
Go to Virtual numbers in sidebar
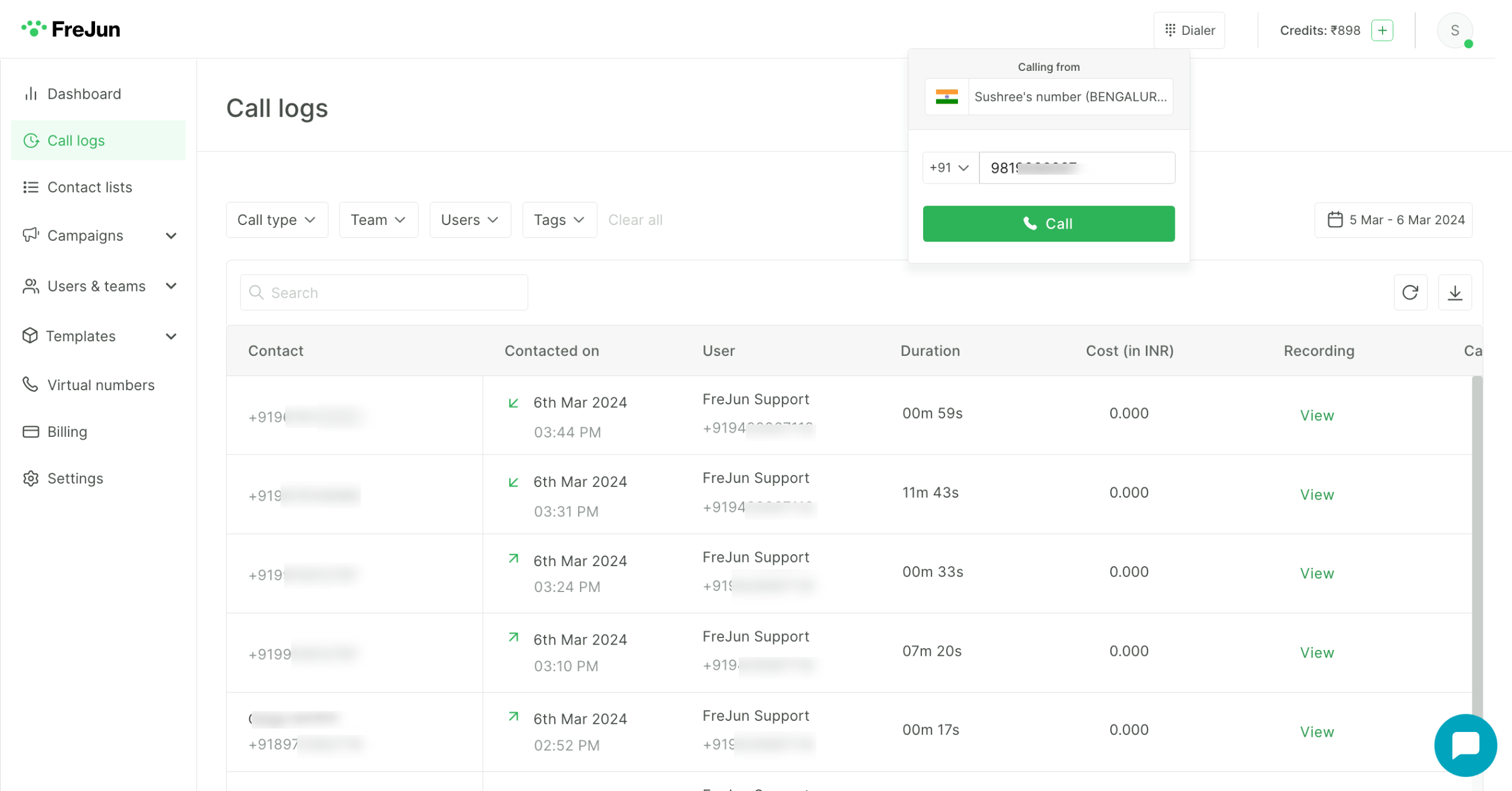point(100,385)
